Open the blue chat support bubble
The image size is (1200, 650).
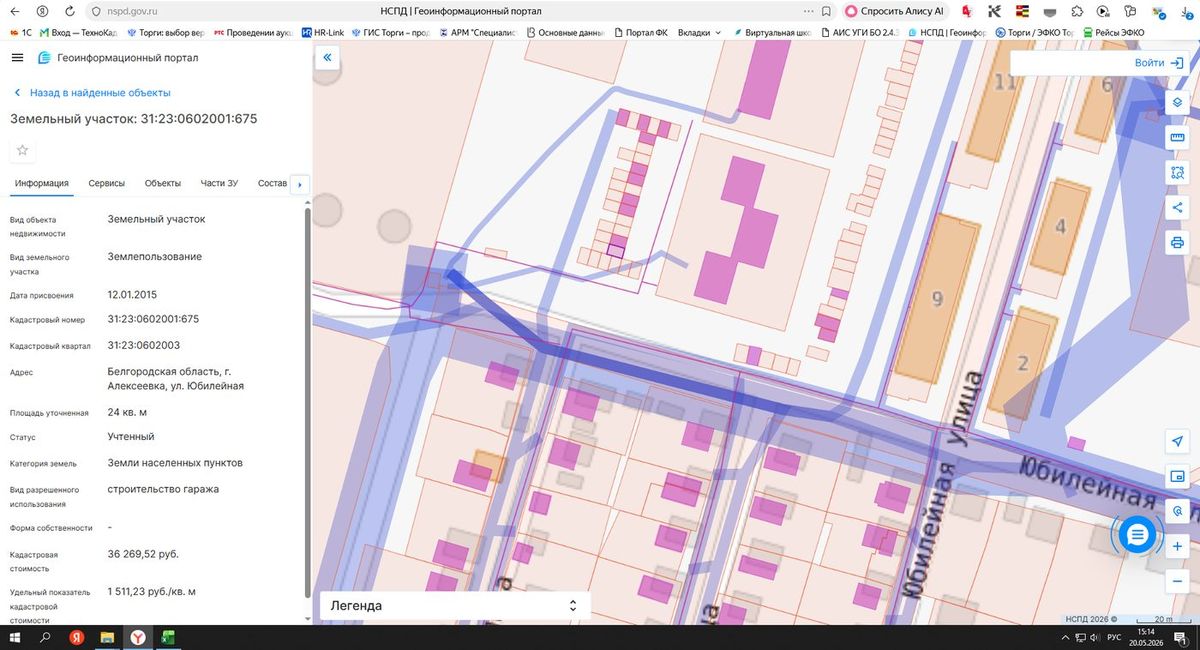(1137, 535)
